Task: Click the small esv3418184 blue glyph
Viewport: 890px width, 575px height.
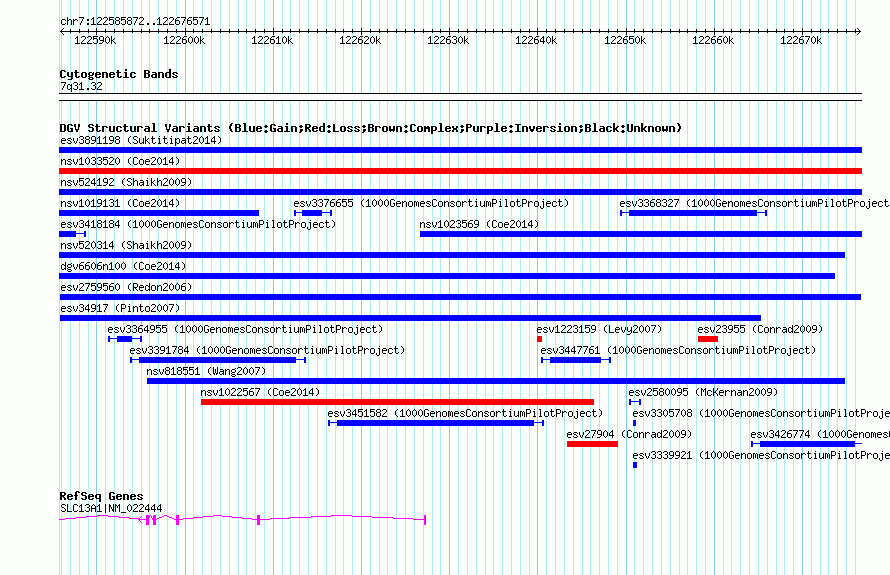Action: coord(72,234)
